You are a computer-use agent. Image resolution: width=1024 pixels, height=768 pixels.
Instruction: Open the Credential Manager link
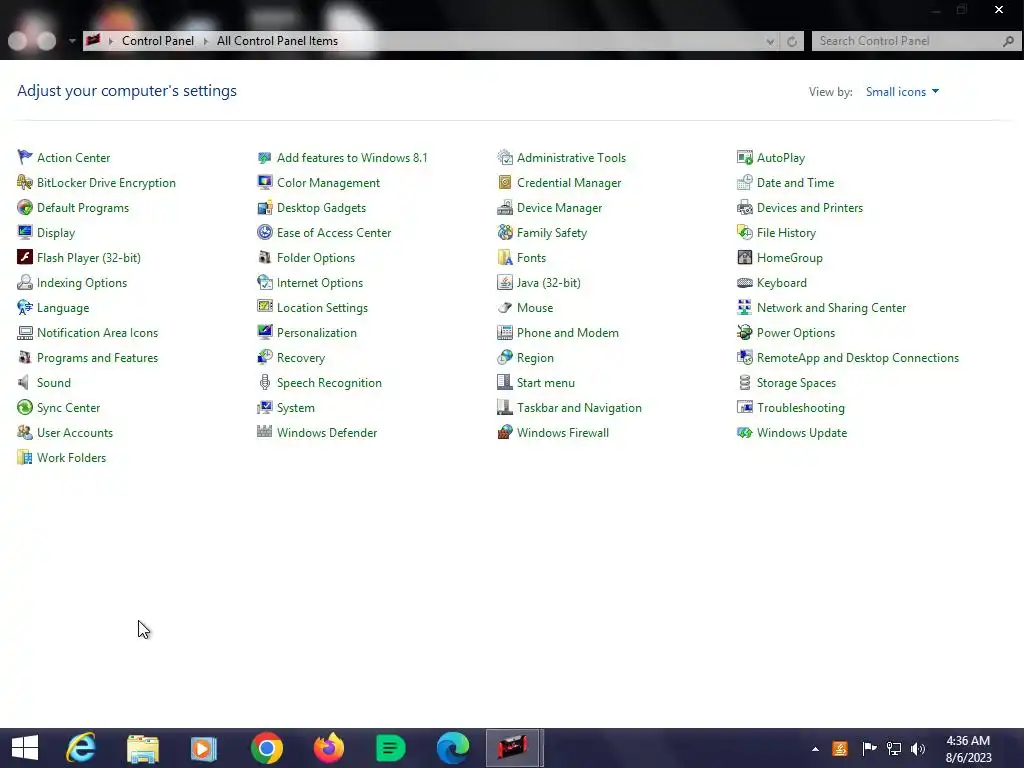click(569, 182)
